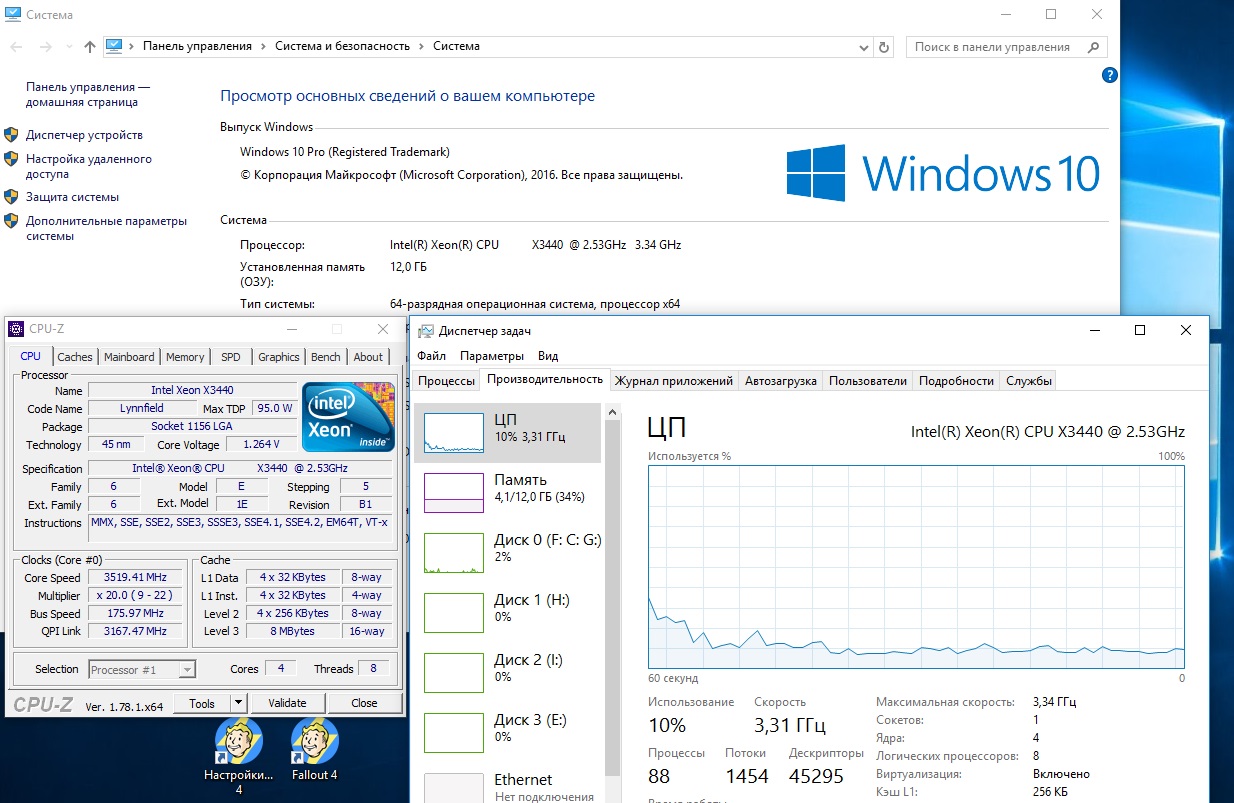Image resolution: width=1234 pixels, height=803 pixels.
Task: Open Автозагрузка tab
Action: pyautogui.click(x=781, y=381)
